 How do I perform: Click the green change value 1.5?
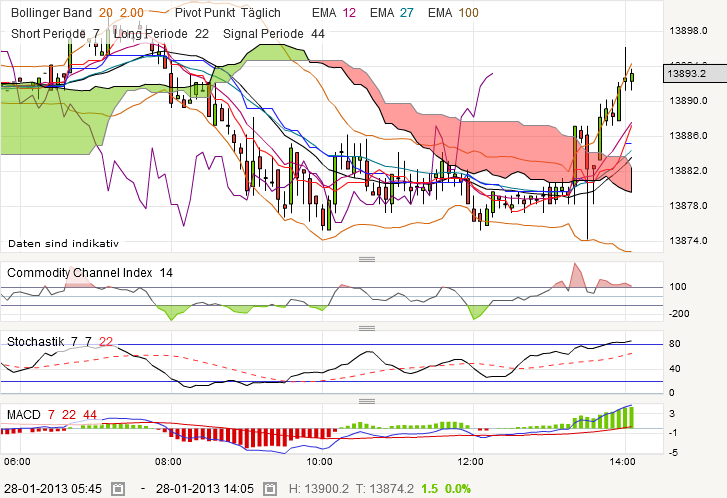(x=429, y=489)
